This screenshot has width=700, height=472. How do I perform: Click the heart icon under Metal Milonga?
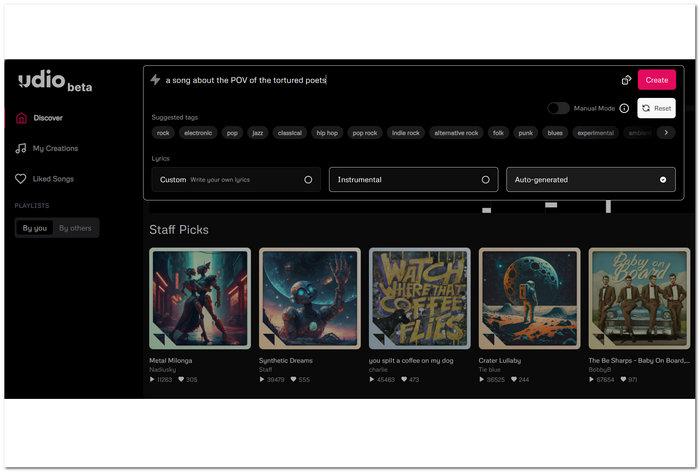click(181, 380)
